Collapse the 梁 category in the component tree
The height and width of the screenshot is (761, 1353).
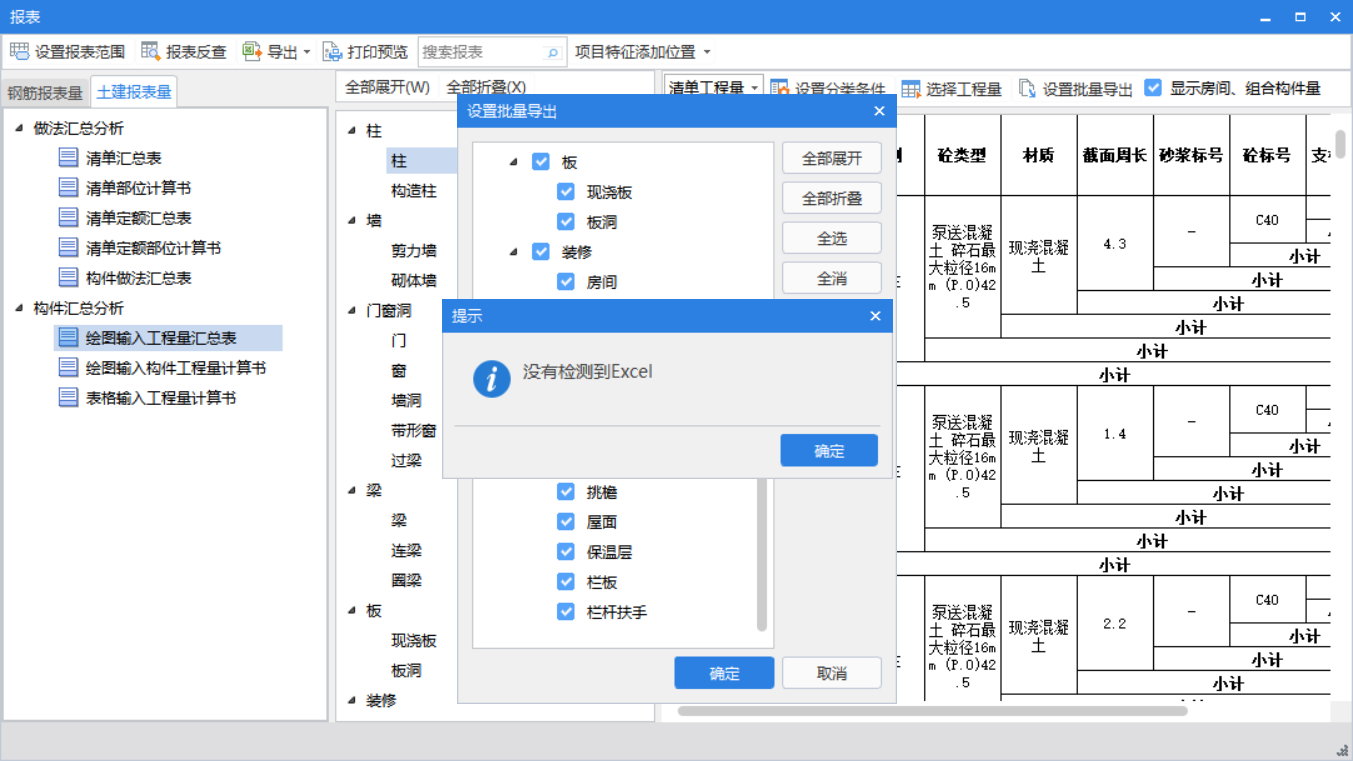coord(352,491)
